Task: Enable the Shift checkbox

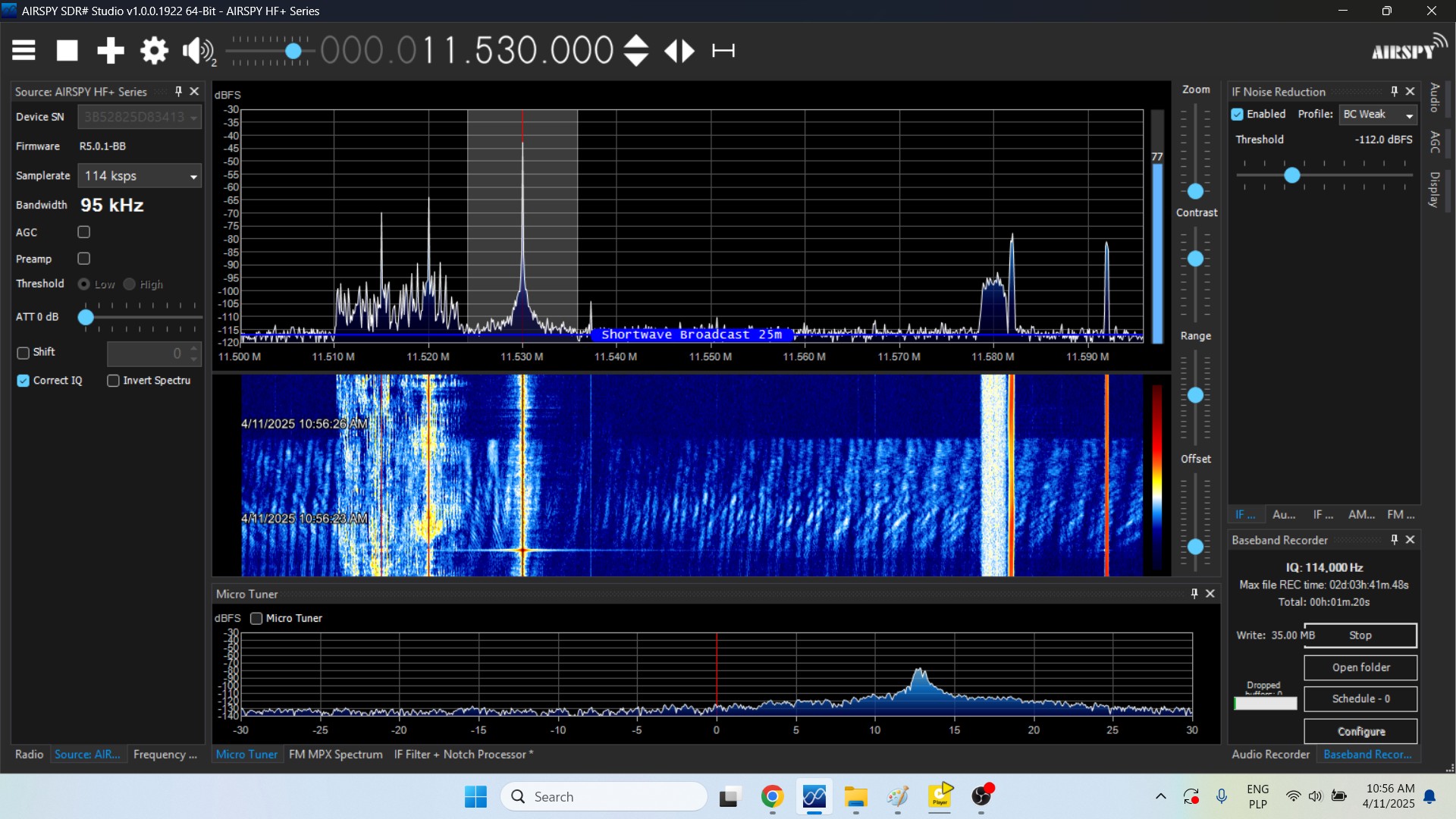Action: coord(24,353)
